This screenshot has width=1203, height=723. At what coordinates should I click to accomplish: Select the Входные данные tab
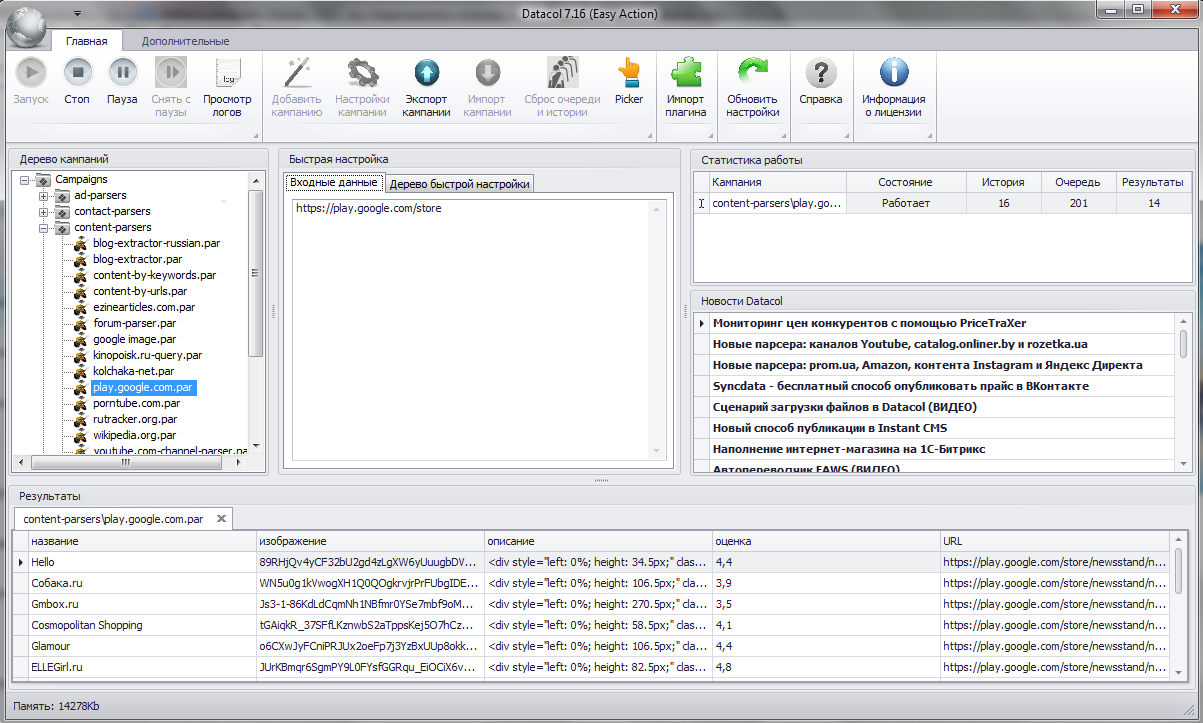334,183
